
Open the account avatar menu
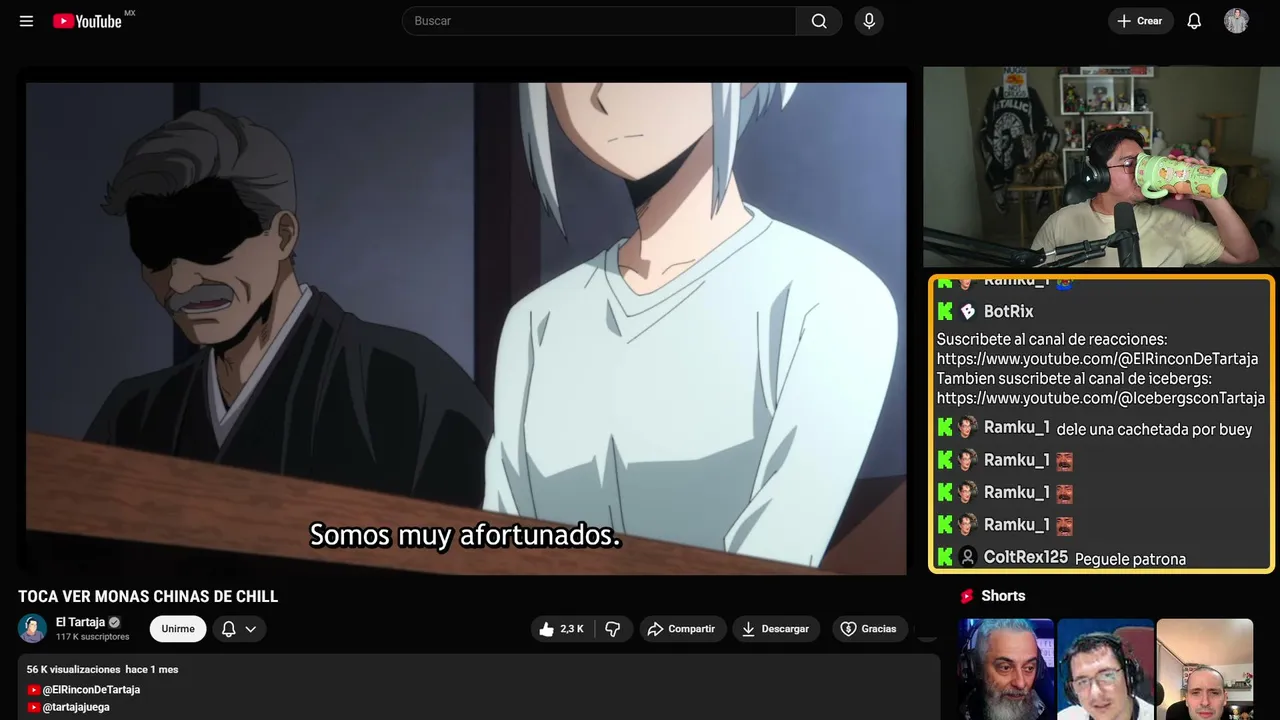[x=1236, y=21]
